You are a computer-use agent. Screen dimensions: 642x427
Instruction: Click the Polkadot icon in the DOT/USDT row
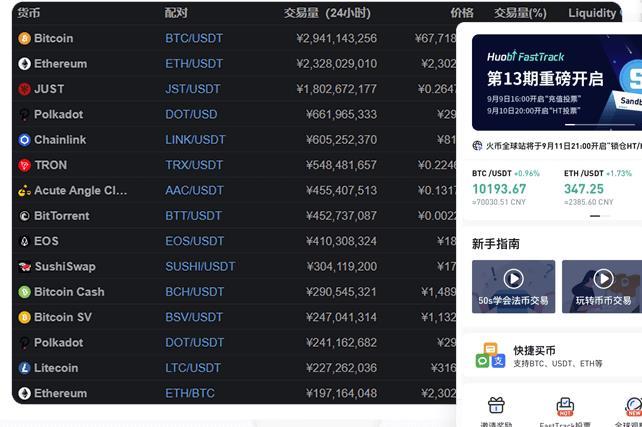pyautogui.click(x=25, y=343)
